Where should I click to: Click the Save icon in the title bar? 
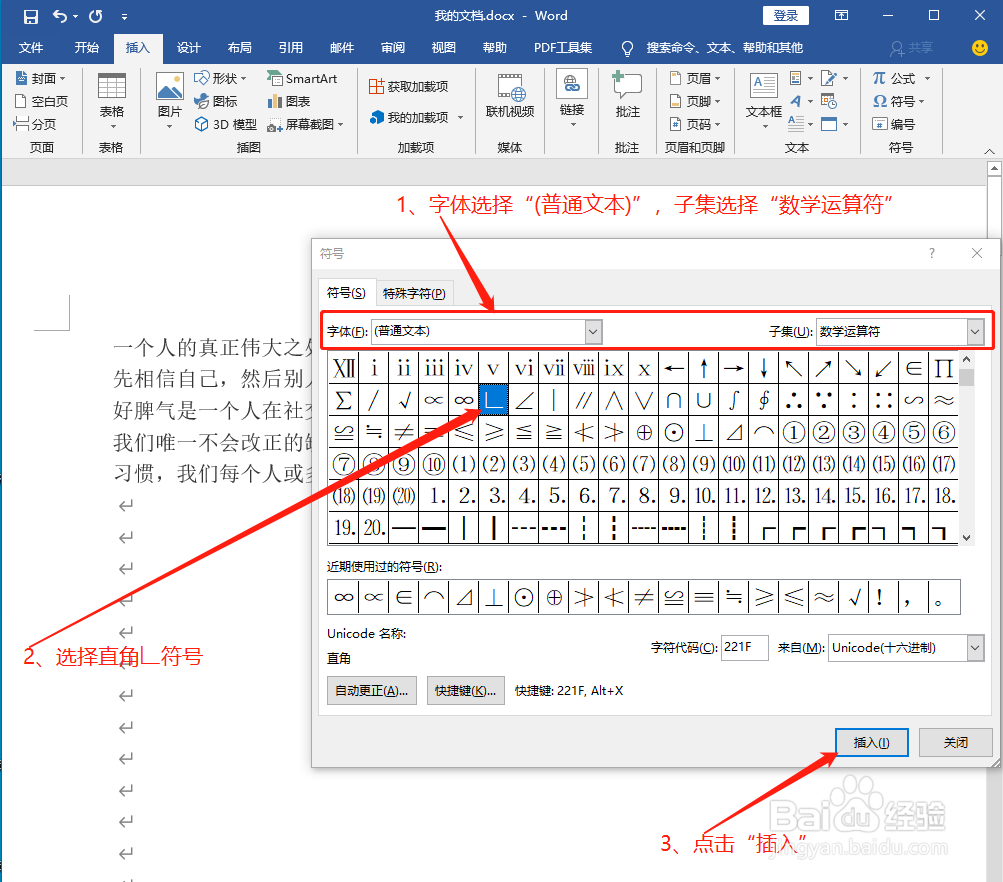pos(30,17)
